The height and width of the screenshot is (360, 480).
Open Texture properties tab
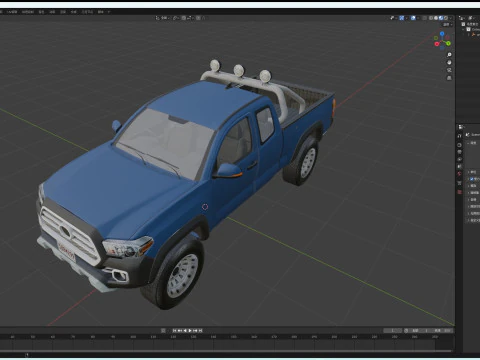pyautogui.click(x=459, y=192)
